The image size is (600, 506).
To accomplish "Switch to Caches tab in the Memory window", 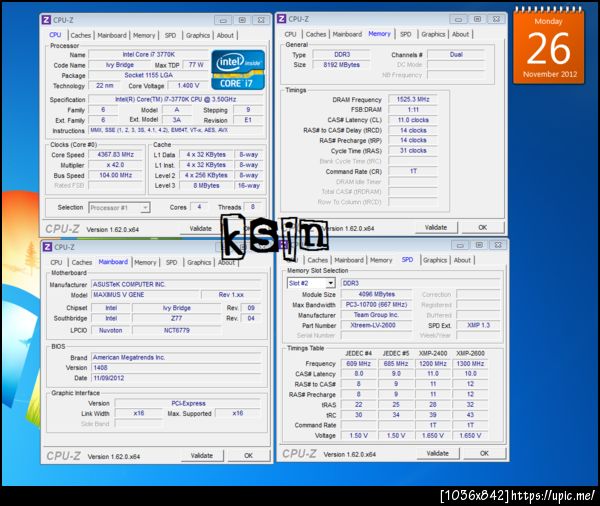I will coord(316,34).
